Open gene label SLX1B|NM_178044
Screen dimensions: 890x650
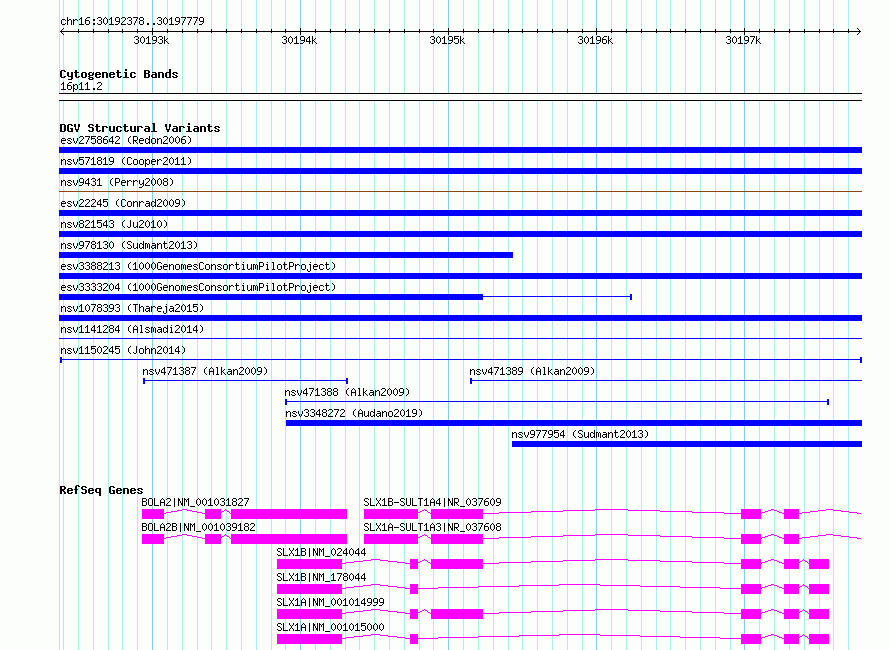(321, 577)
